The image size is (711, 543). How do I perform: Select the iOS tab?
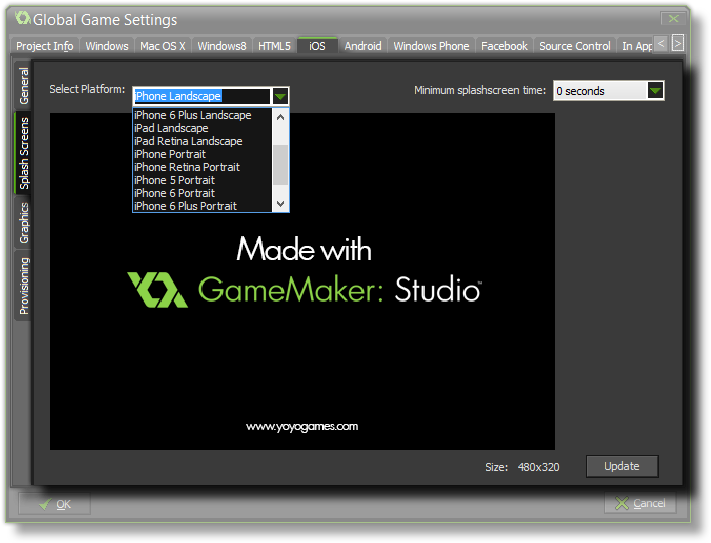click(x=317, y=46)
